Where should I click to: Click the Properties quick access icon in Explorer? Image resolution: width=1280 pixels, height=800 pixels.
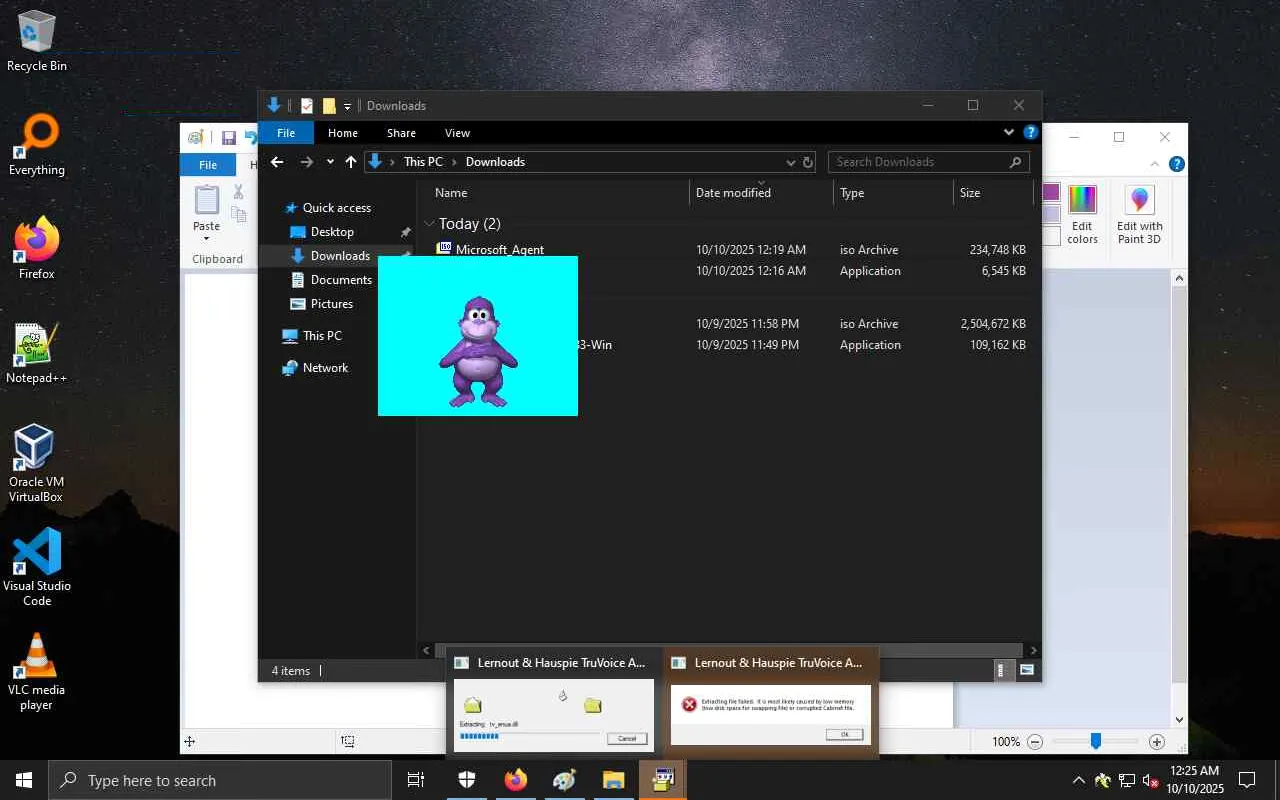point(307,106)
